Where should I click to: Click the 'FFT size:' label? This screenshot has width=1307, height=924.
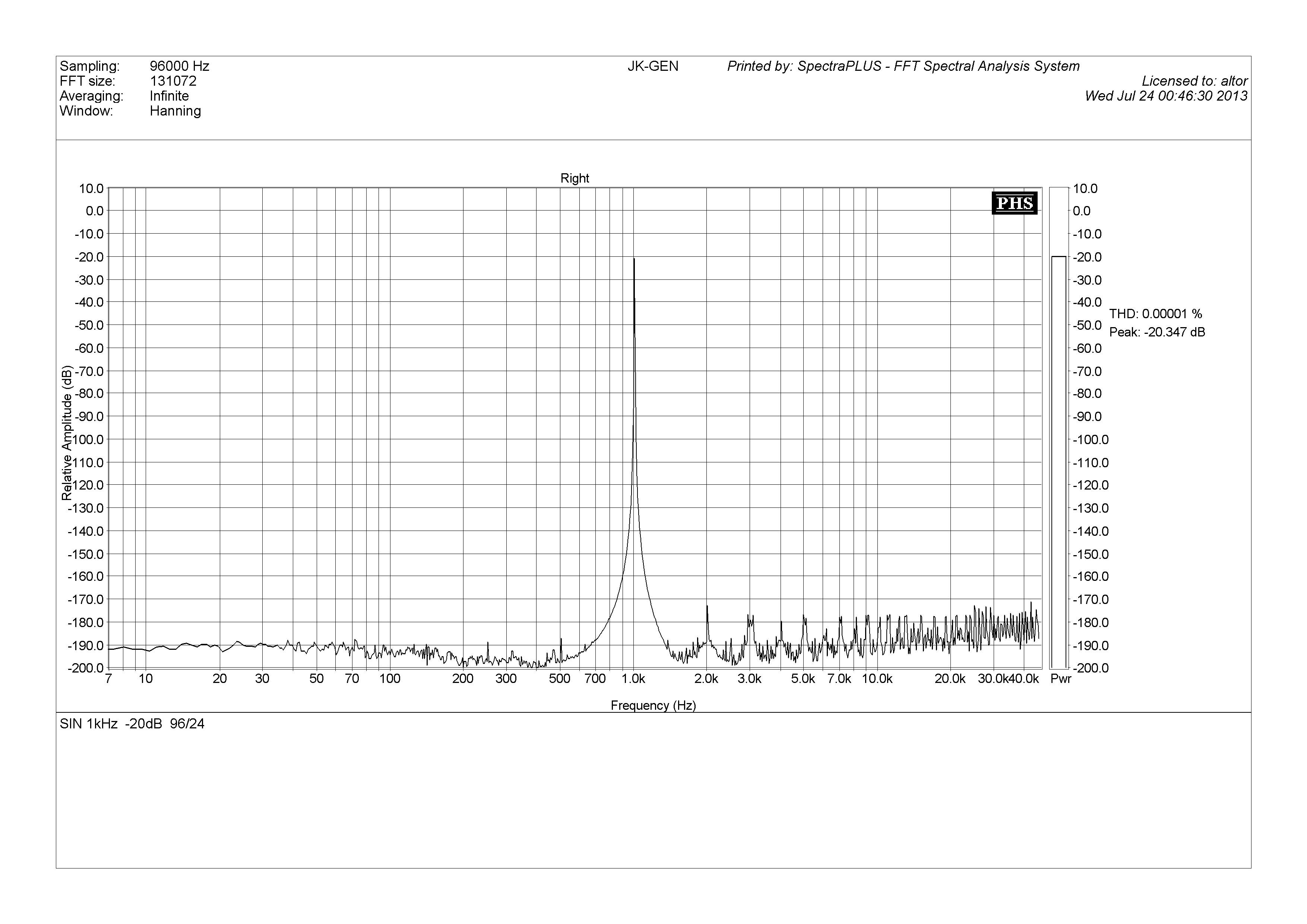point(87,81)
